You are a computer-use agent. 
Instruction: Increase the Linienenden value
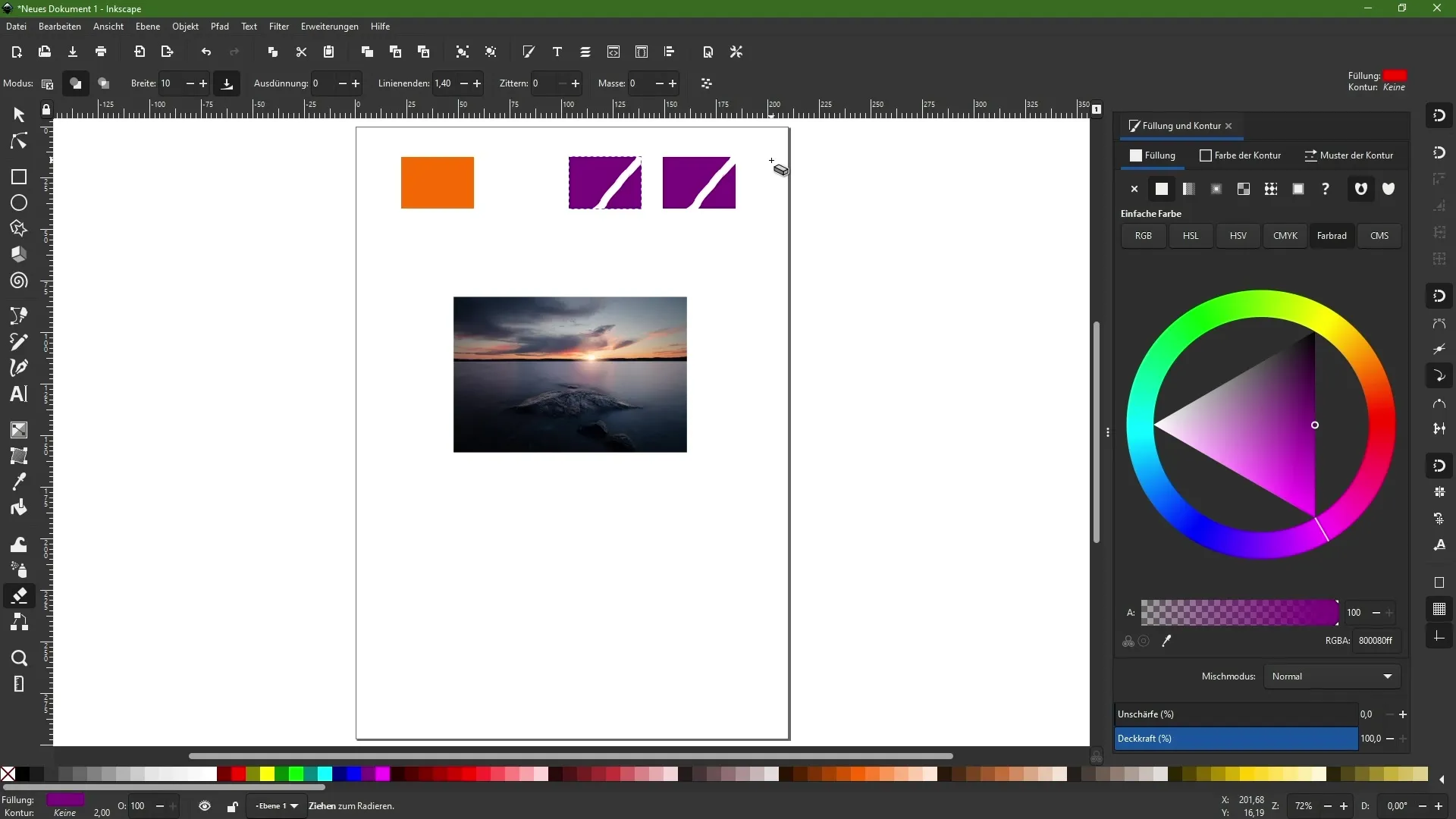pyautogui.click(x=477, y=83)
